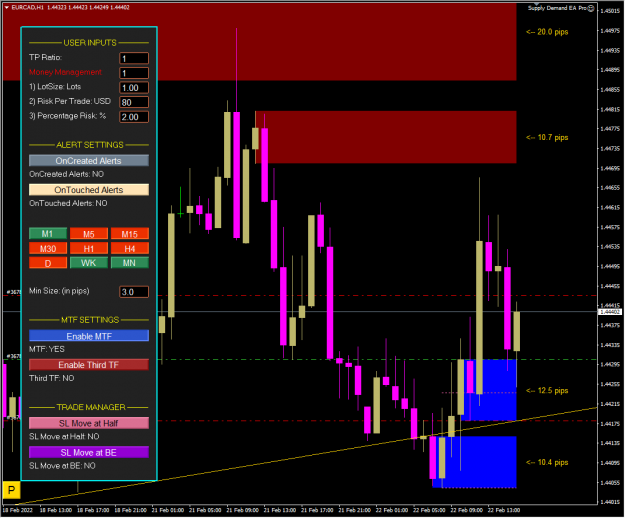This screenshot has width=625, height=518.
Task: Click the smiley face icon next to Supply Demand EA Pro
Action: (x=591, y=8)
